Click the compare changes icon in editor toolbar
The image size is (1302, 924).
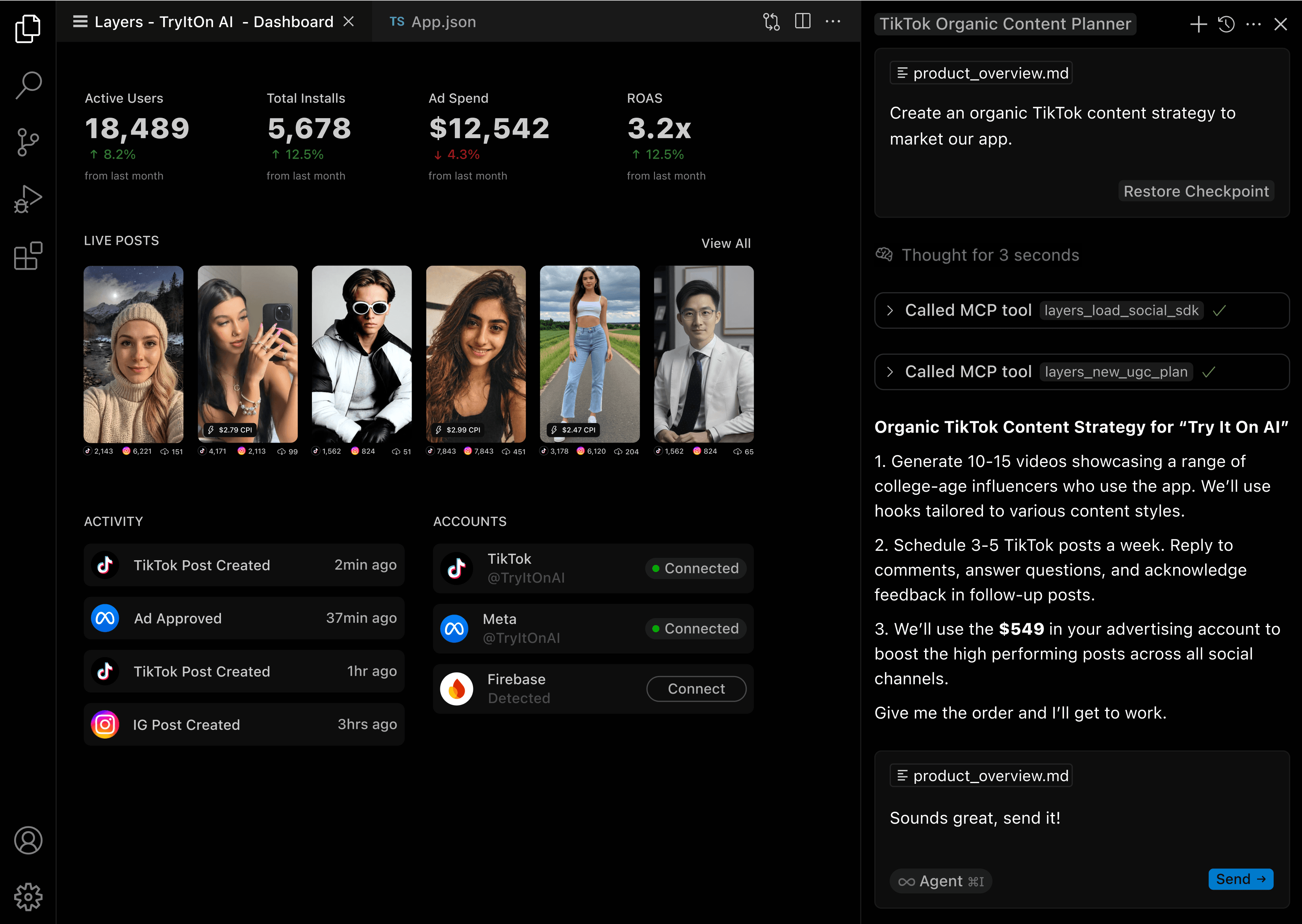point(771,22)
